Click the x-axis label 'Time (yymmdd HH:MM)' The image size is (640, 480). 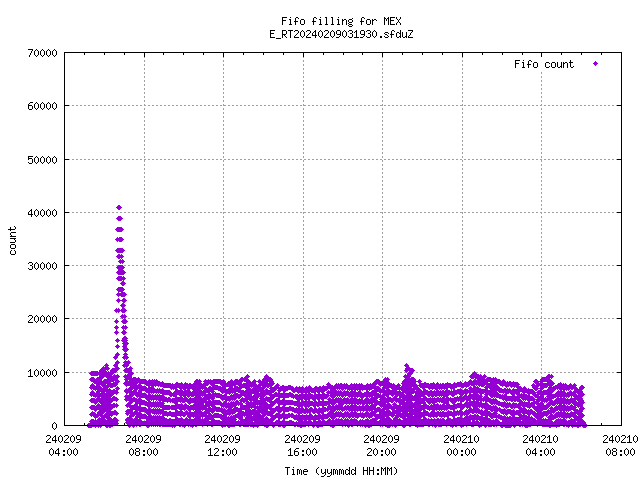point(341,471)
